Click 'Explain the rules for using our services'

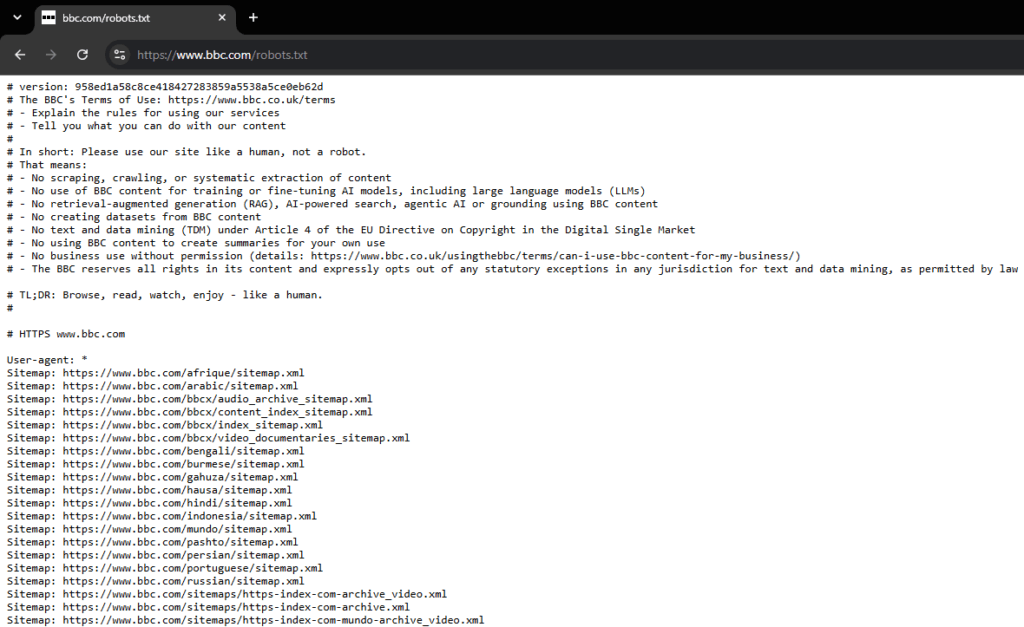(143, 113)
